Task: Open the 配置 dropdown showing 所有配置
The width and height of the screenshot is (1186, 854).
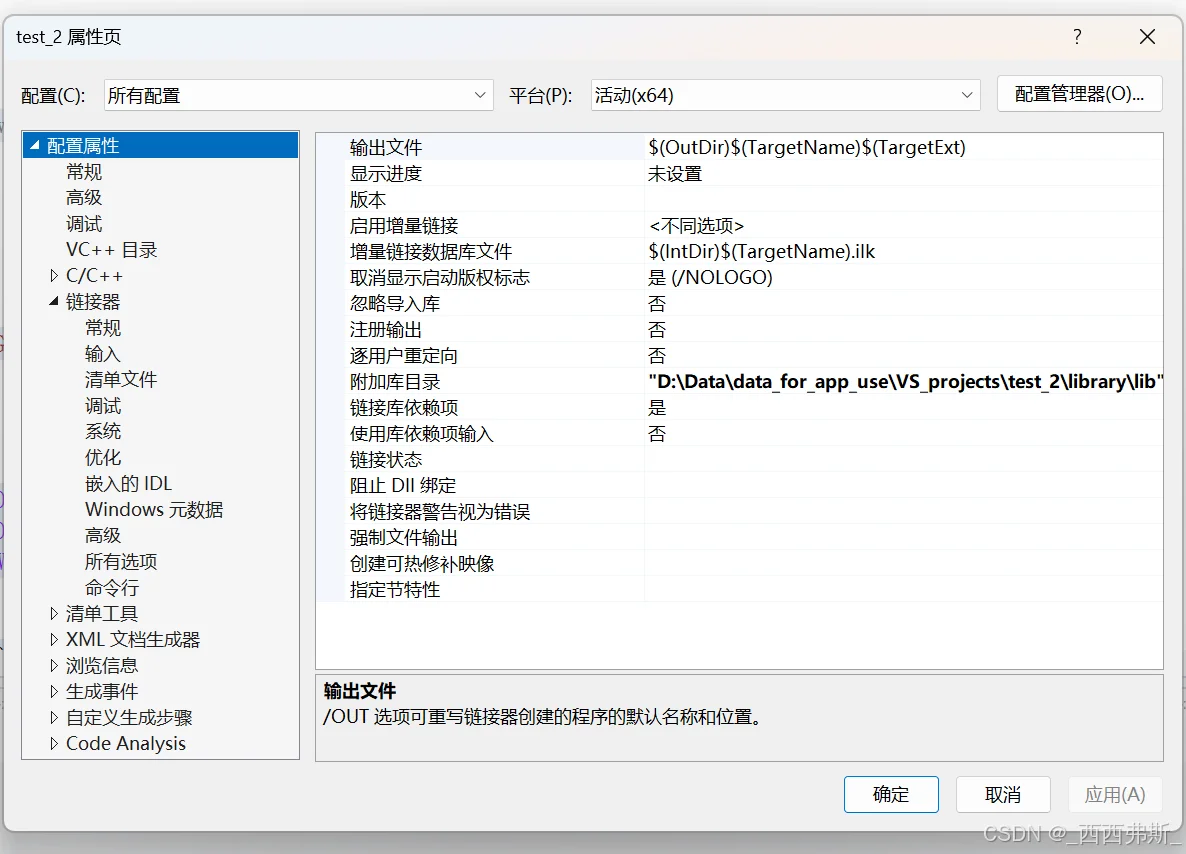Action: (x=297, y=94)
